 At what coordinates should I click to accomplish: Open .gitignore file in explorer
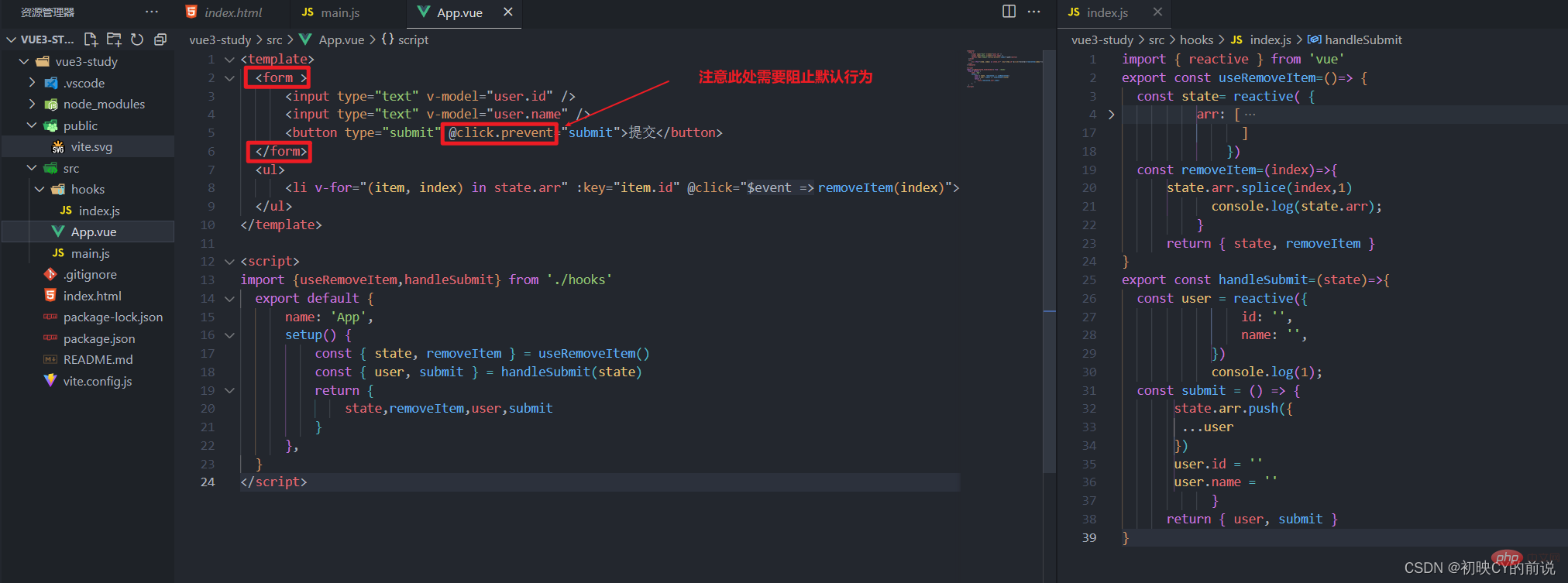point(88,274)
